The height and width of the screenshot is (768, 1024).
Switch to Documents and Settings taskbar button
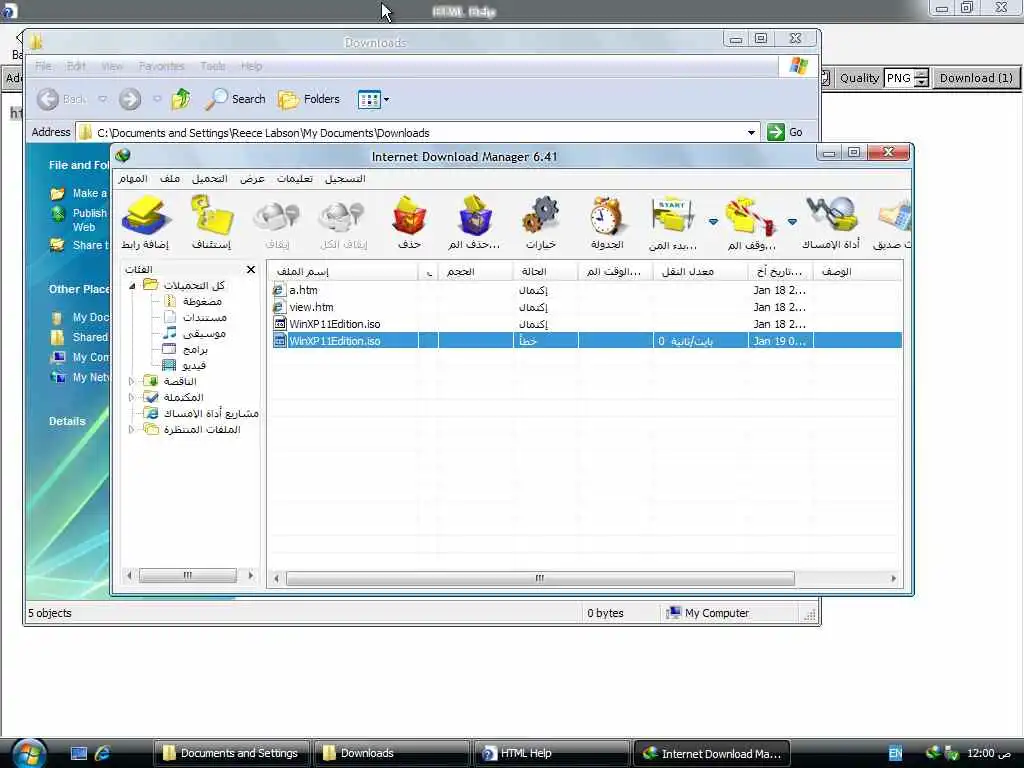233,753
